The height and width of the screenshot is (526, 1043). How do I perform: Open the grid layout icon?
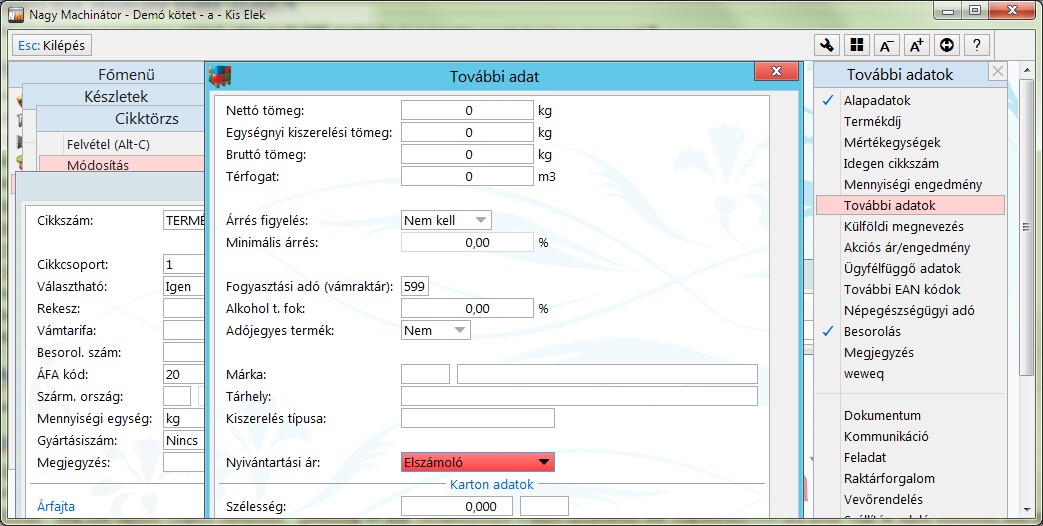tap(857, 45)
